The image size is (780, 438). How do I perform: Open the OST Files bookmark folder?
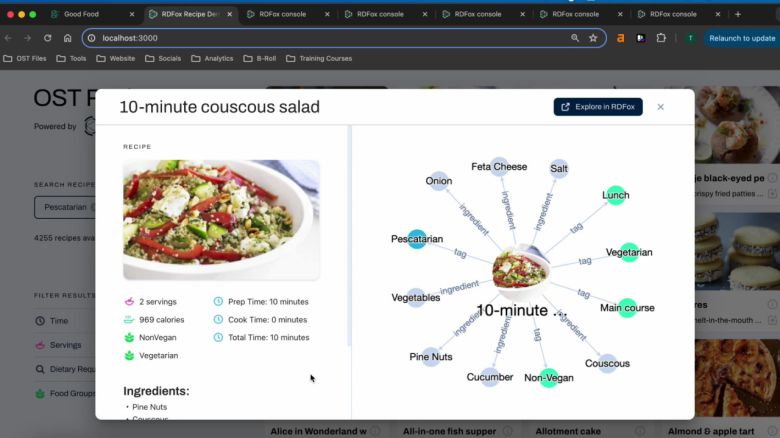coord(25,59)
